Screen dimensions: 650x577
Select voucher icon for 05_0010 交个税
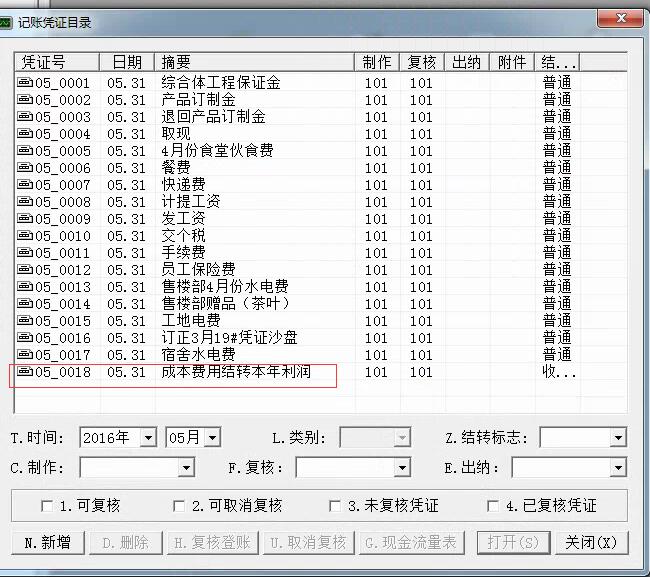[x=25, y=236]
